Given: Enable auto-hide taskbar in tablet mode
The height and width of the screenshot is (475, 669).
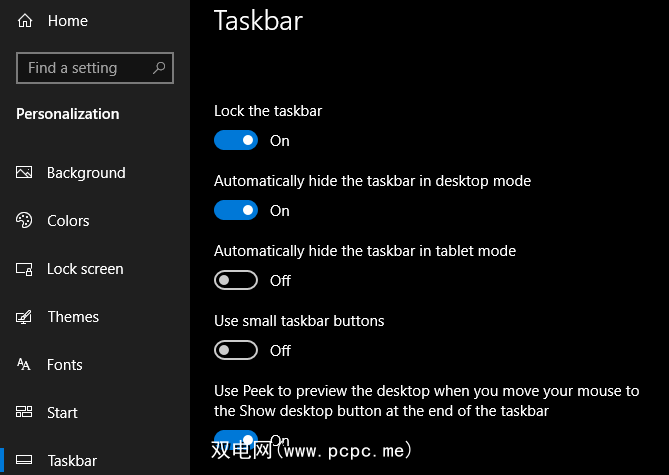Looking at the screenshot, I should [x=236, y=281].
